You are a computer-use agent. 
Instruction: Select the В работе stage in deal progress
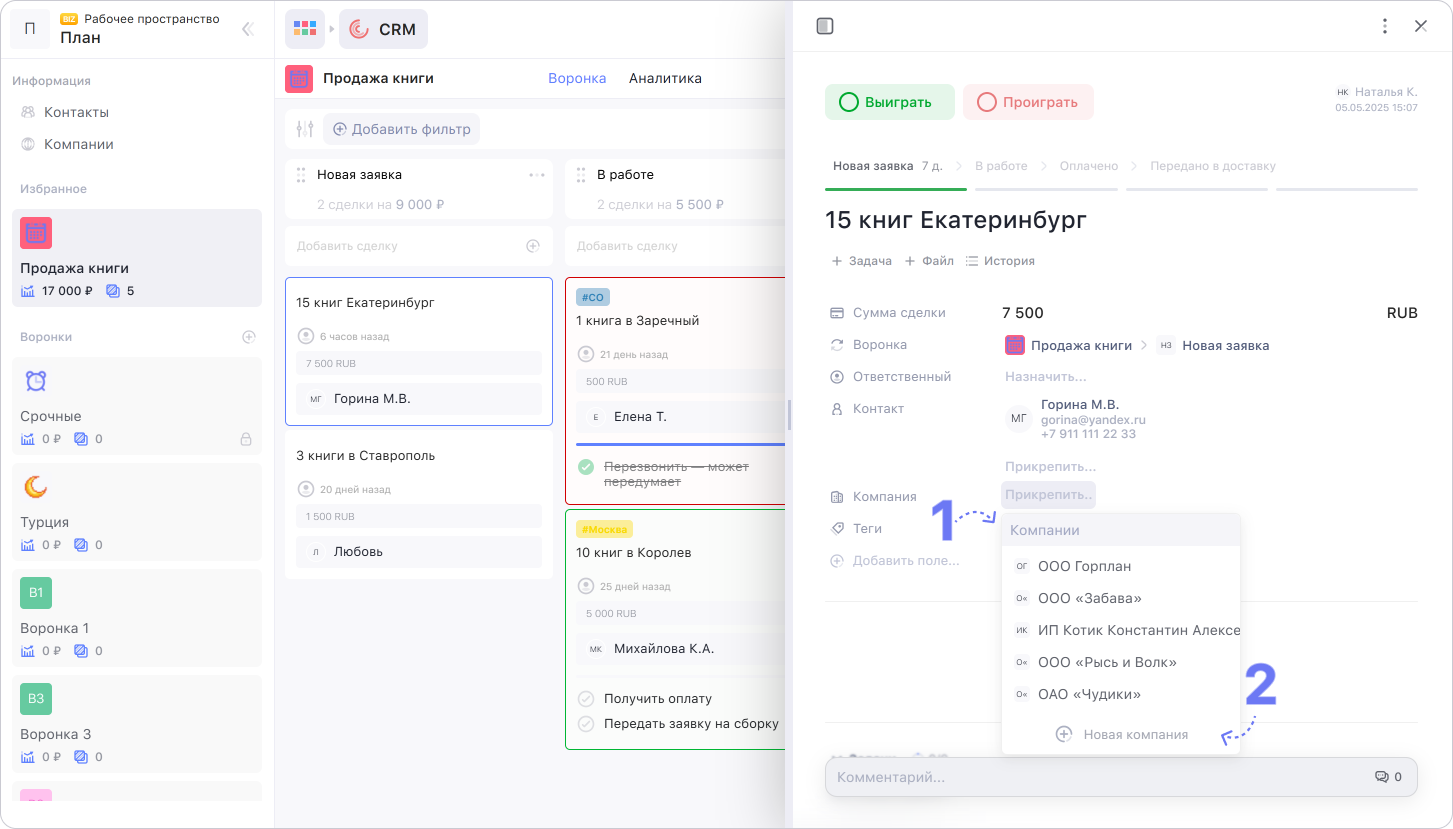1001,166
